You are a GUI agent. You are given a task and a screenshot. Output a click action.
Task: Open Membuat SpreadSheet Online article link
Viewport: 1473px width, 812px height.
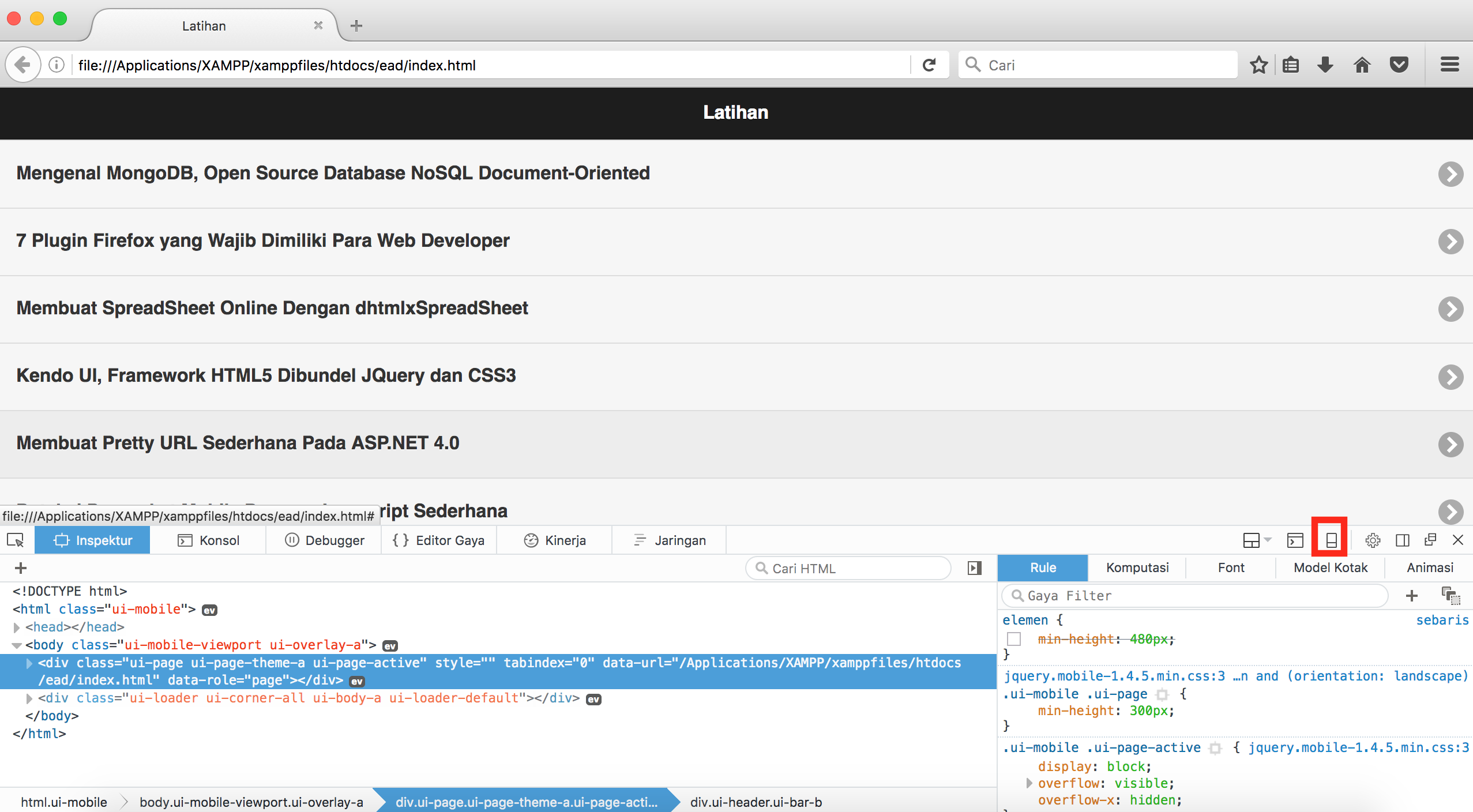click(x=272, y=308)
